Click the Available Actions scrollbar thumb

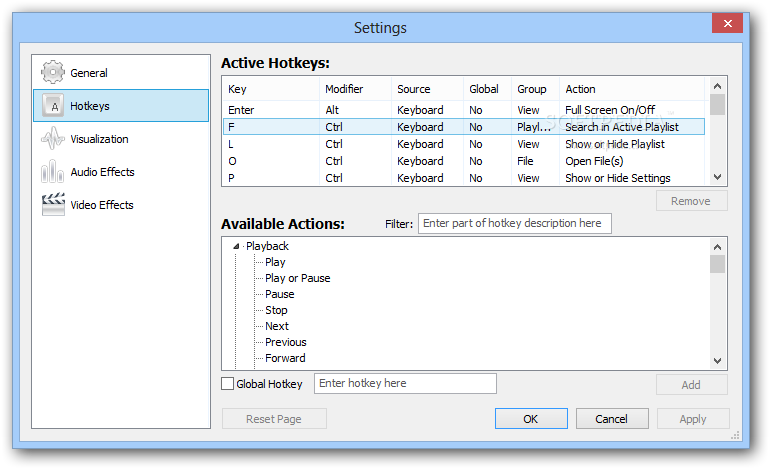coord(717,264)
